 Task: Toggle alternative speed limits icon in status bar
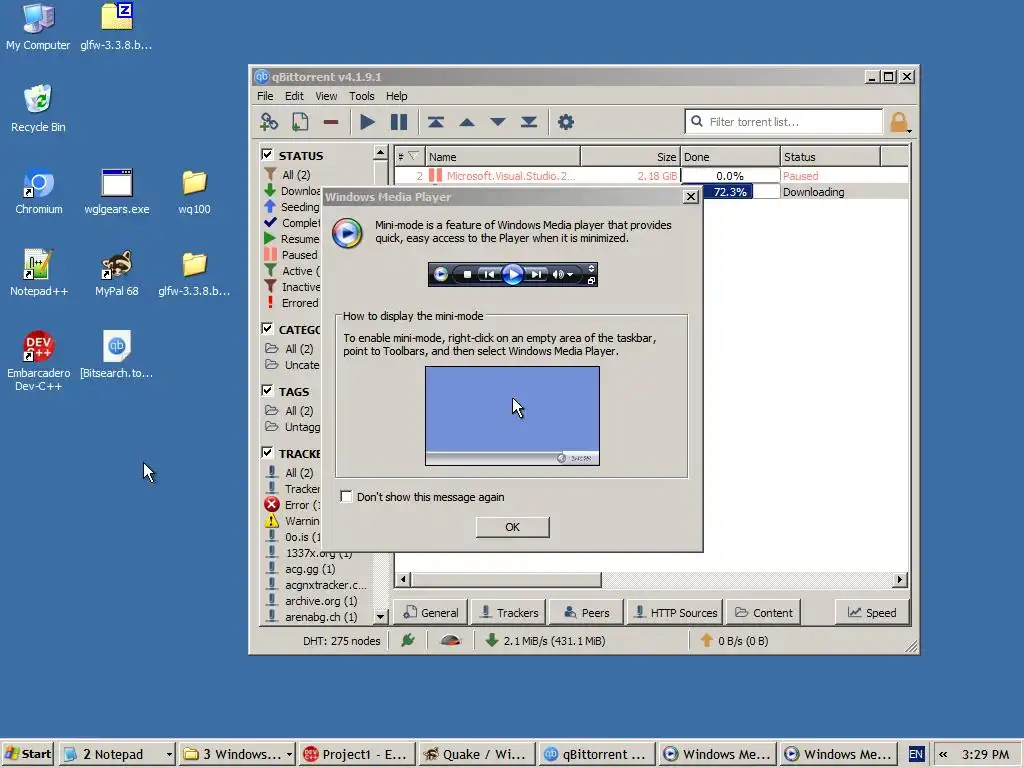(451, 641)
